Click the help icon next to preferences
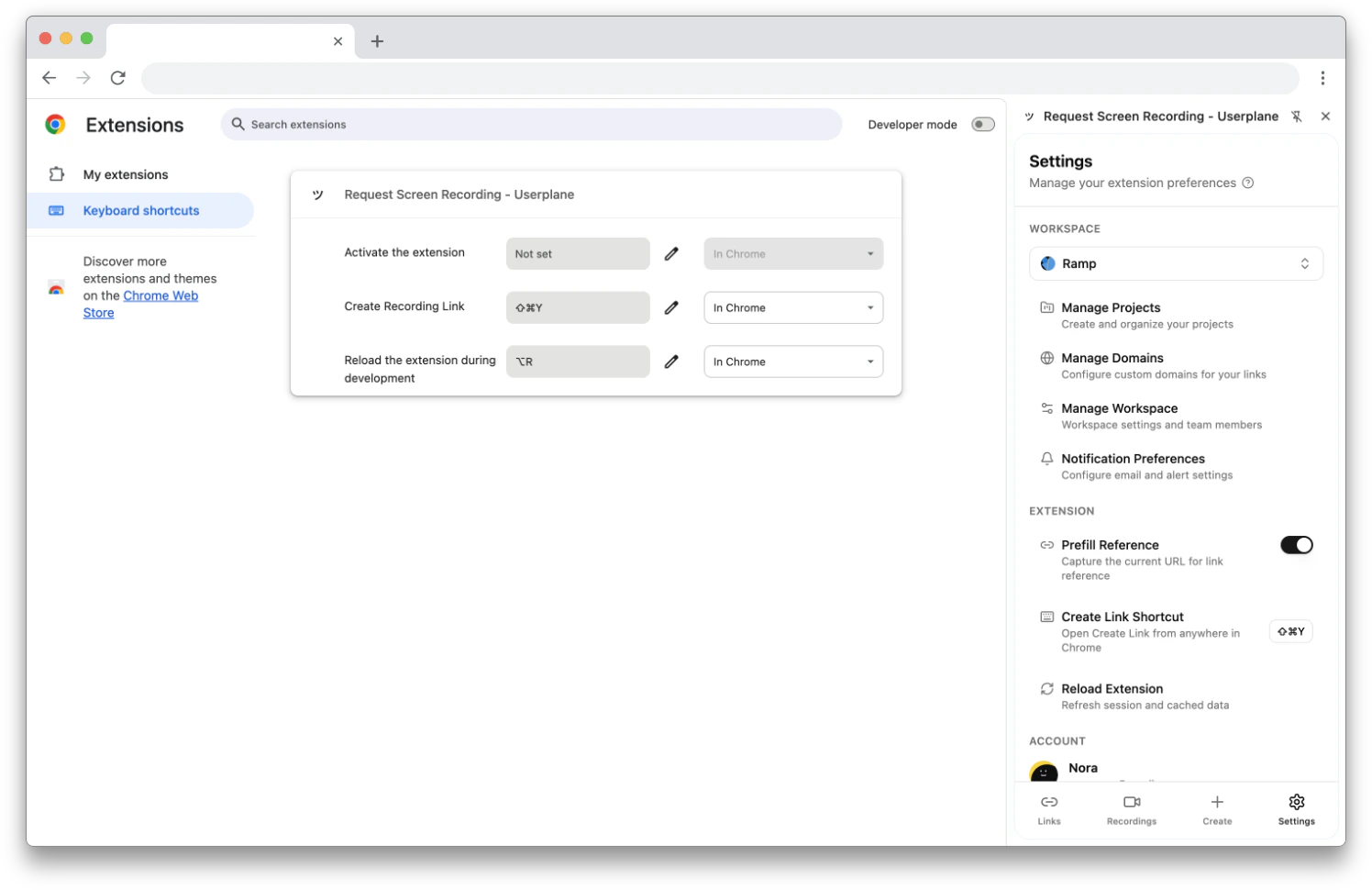 point(1247,183)
